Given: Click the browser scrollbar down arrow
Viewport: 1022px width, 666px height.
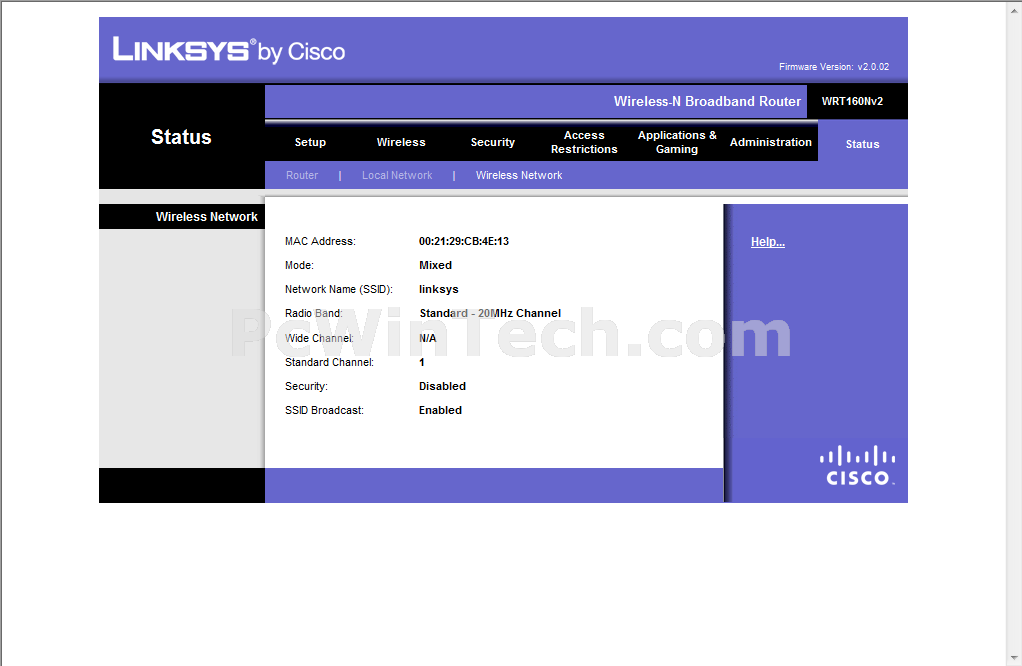Looking at the screenshot, I should pyautogui.click(x=1015, y=658).
